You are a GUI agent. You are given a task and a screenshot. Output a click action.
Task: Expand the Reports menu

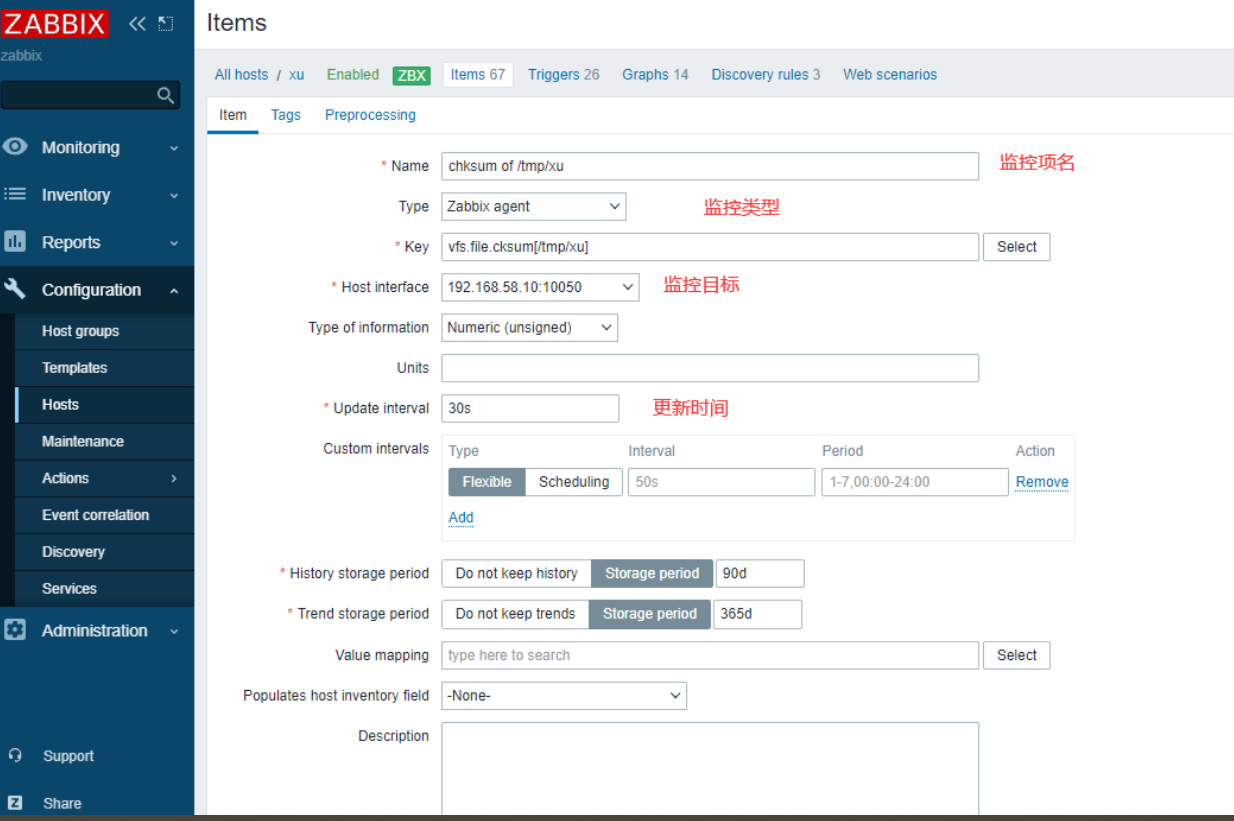97,242
